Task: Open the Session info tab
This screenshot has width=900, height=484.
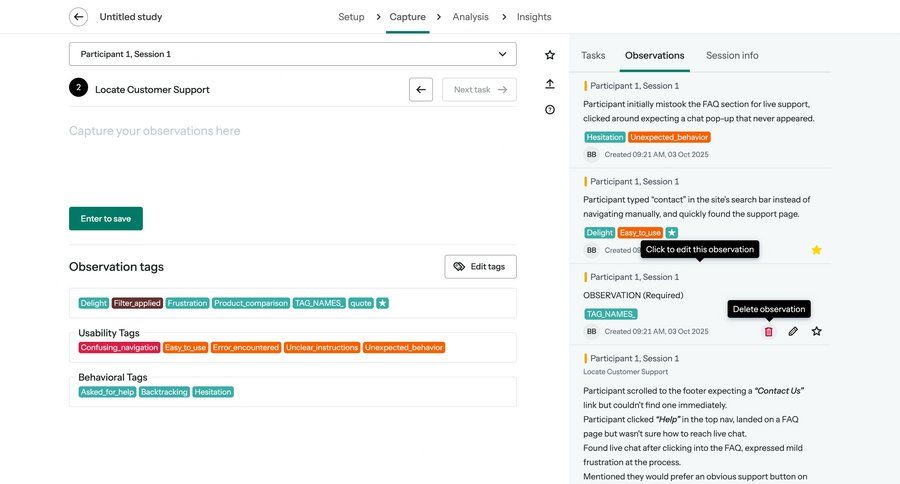Action: (732, 56)
